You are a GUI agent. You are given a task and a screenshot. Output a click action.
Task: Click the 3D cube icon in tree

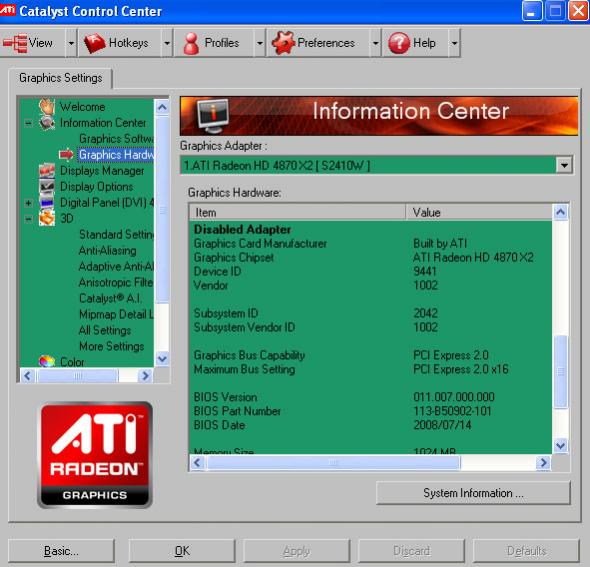click(x=47, y=218)
